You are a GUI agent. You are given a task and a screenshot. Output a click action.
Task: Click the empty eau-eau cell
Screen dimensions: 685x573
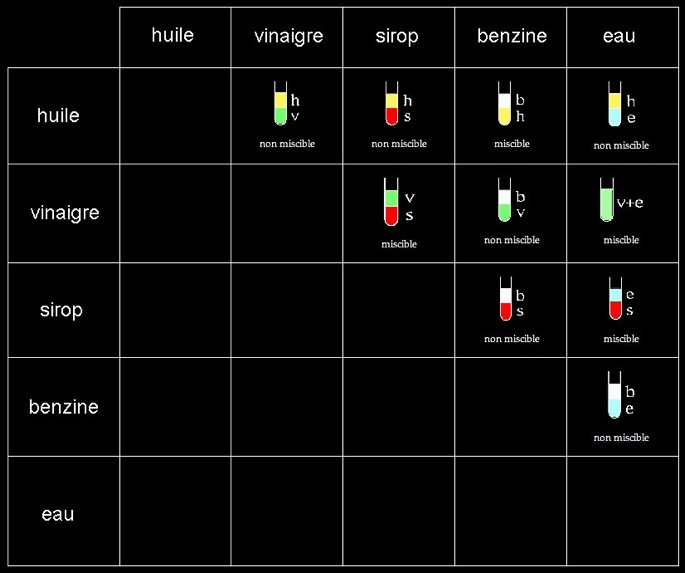click(623, 511)
